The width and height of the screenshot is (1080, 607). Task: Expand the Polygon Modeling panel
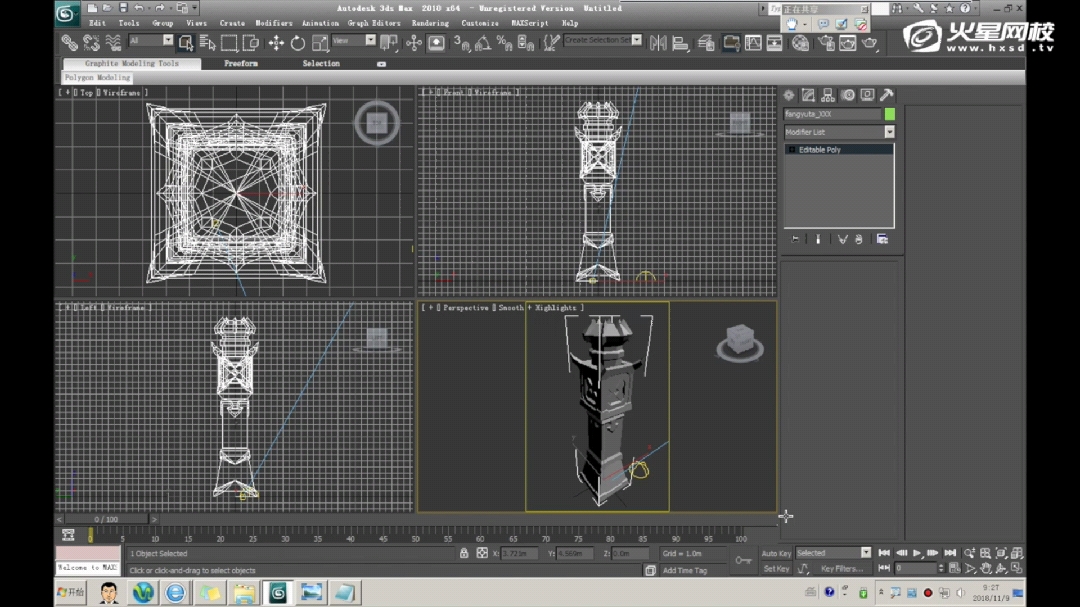click(x=97, y=78)
